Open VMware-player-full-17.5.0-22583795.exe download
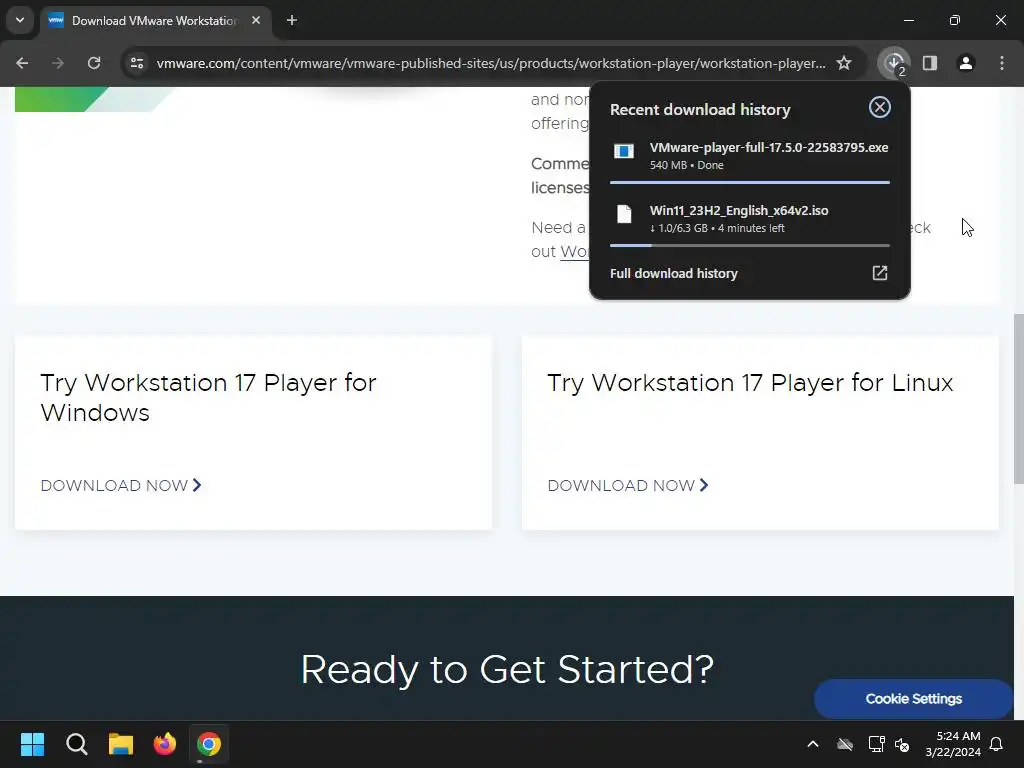The image size is (1024, 768). click(x=750, y=155)
